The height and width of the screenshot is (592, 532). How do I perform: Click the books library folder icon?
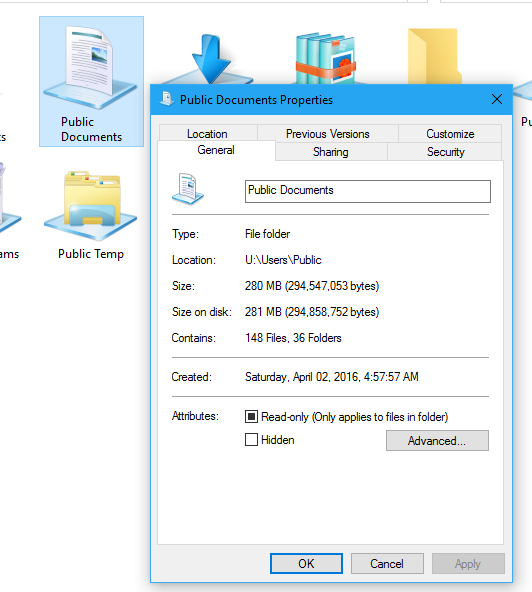(x=325, y=59)
